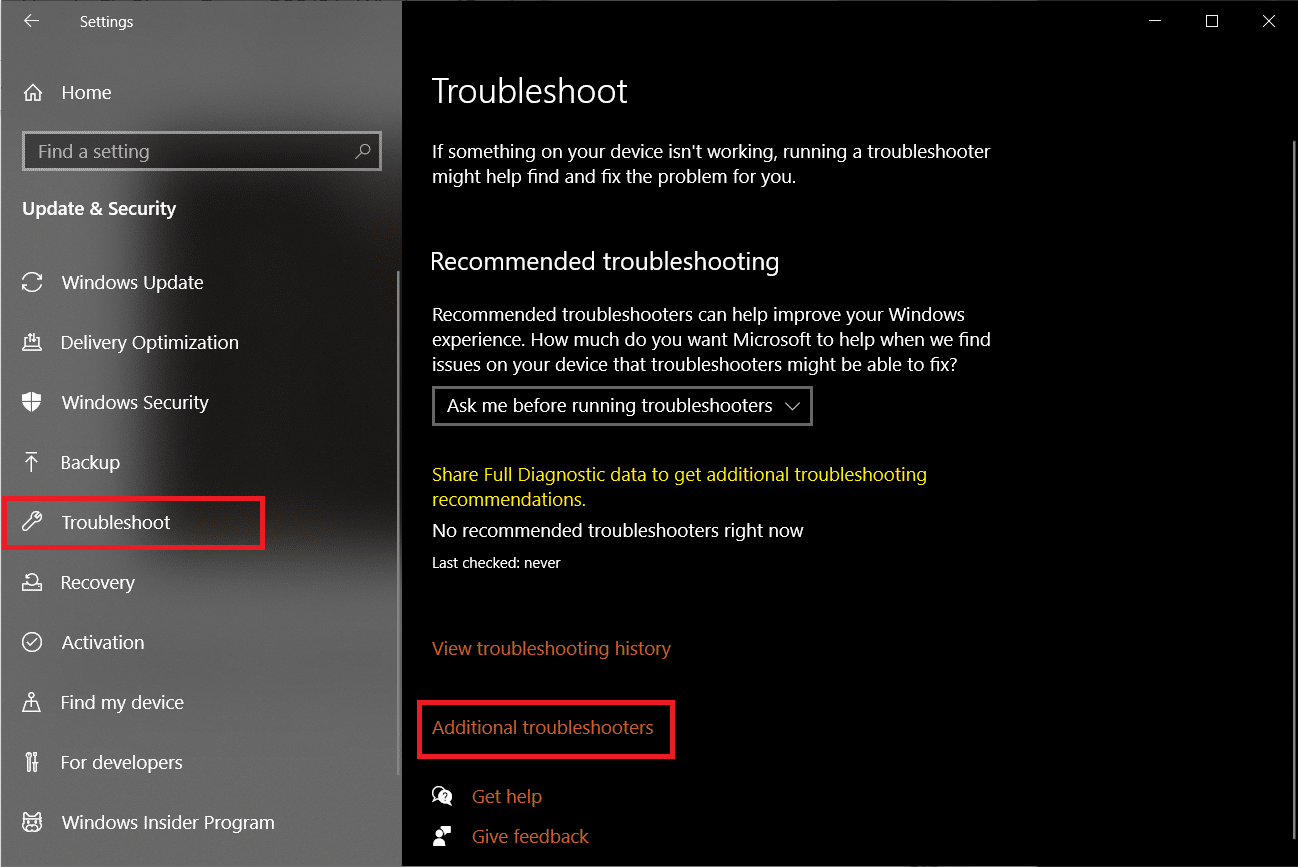
Task: Expand the troubleshooter preference dropdown
Action: click(622, 406)
